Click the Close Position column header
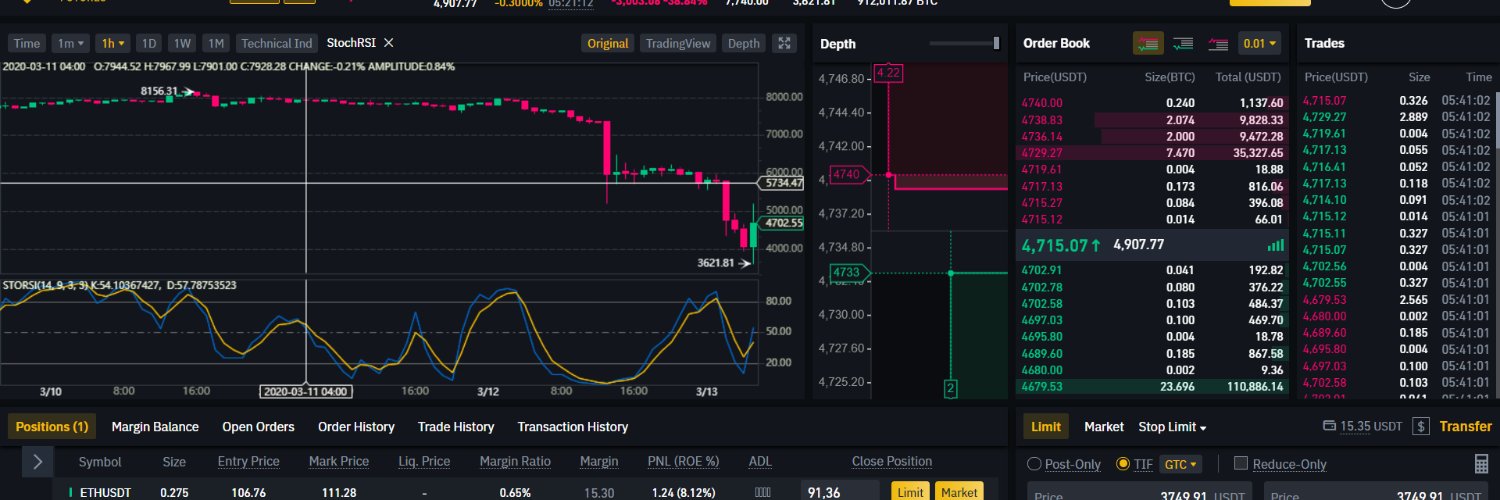1500x500 pixels. click(892, 462)
